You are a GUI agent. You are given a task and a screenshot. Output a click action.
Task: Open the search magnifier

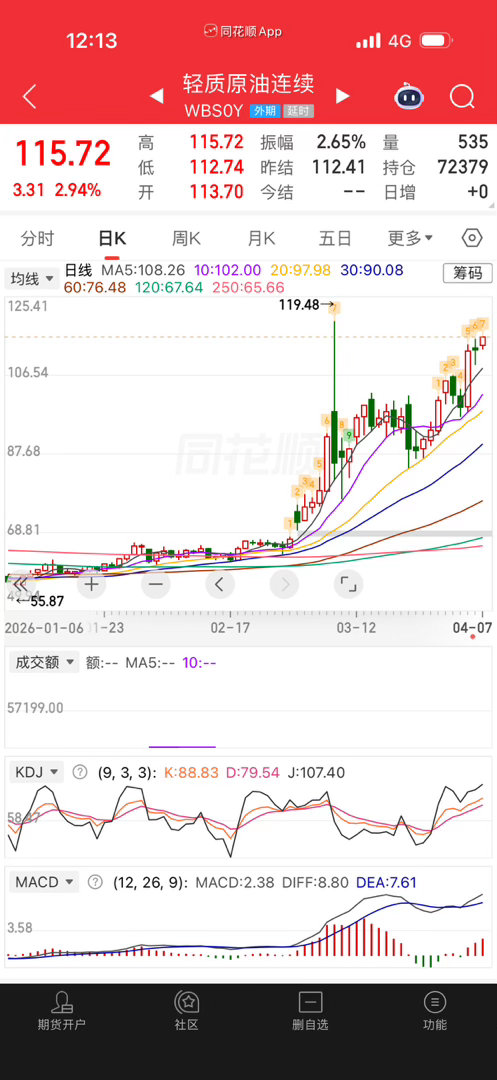coord(462,96)
